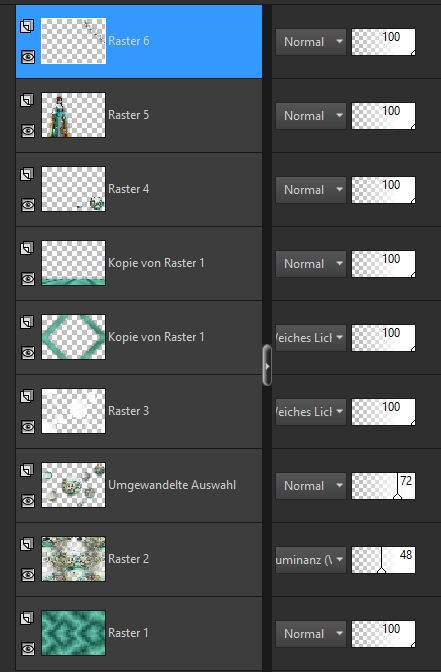Viewport: 441px width, 672px height.
Task: Click the layer link icon of Umgewandelte Auswahl
Action: pyautogui.click(x=27, y=470)
